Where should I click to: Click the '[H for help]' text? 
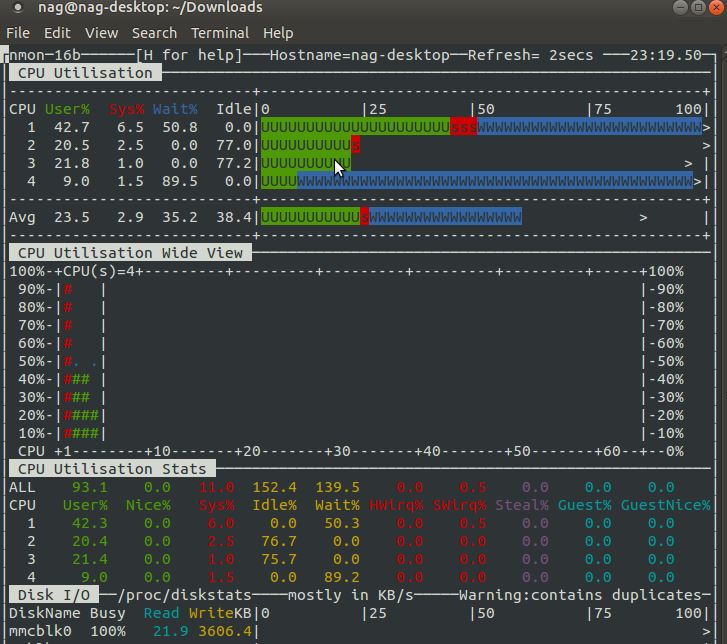[189, 55]
